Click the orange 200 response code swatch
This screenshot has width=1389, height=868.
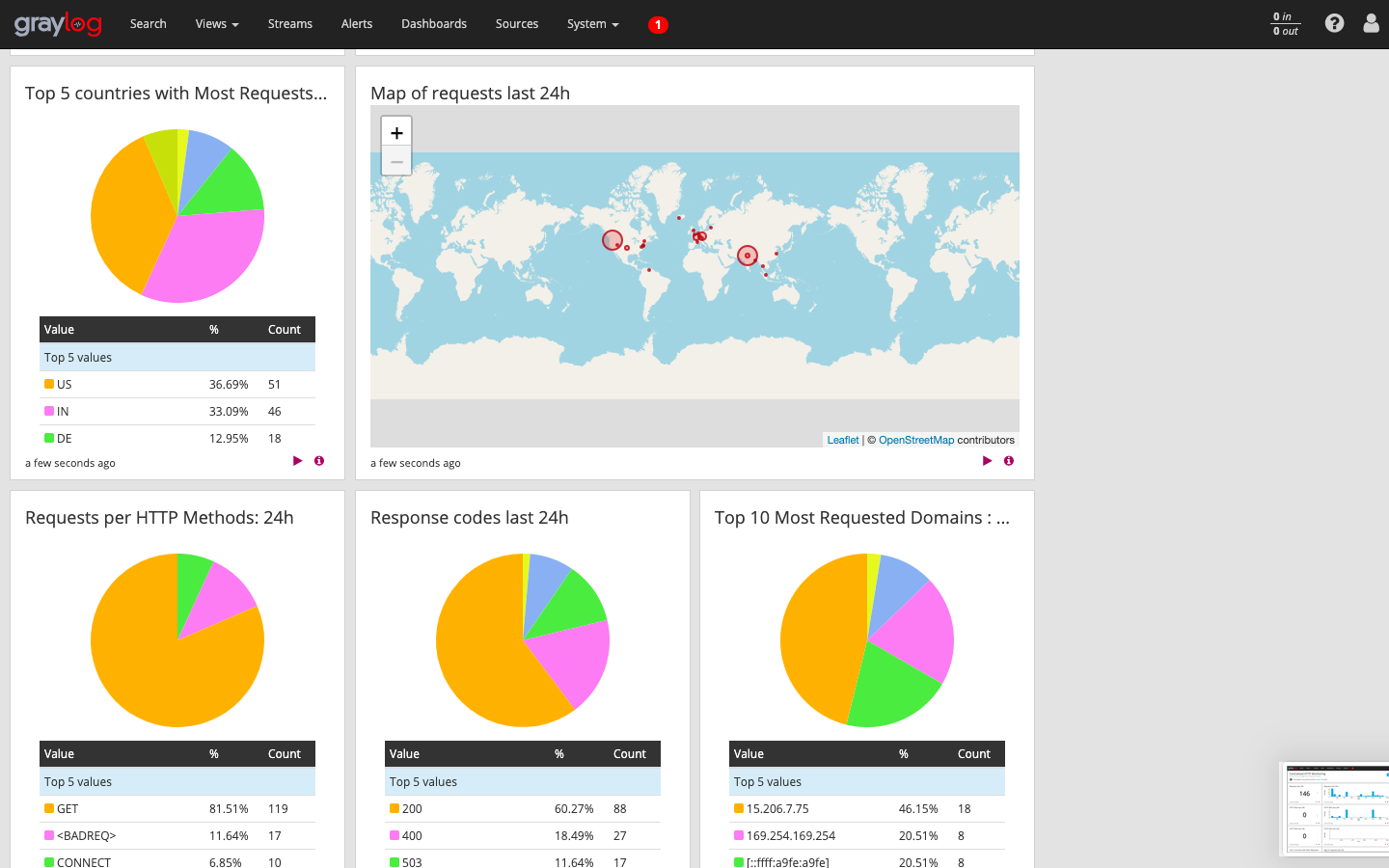point(395,808)
